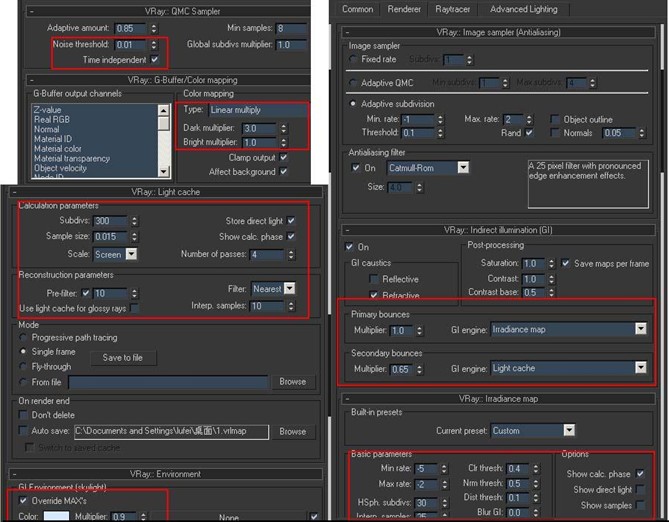Toggle Affect background checkbox

[283, 172]
